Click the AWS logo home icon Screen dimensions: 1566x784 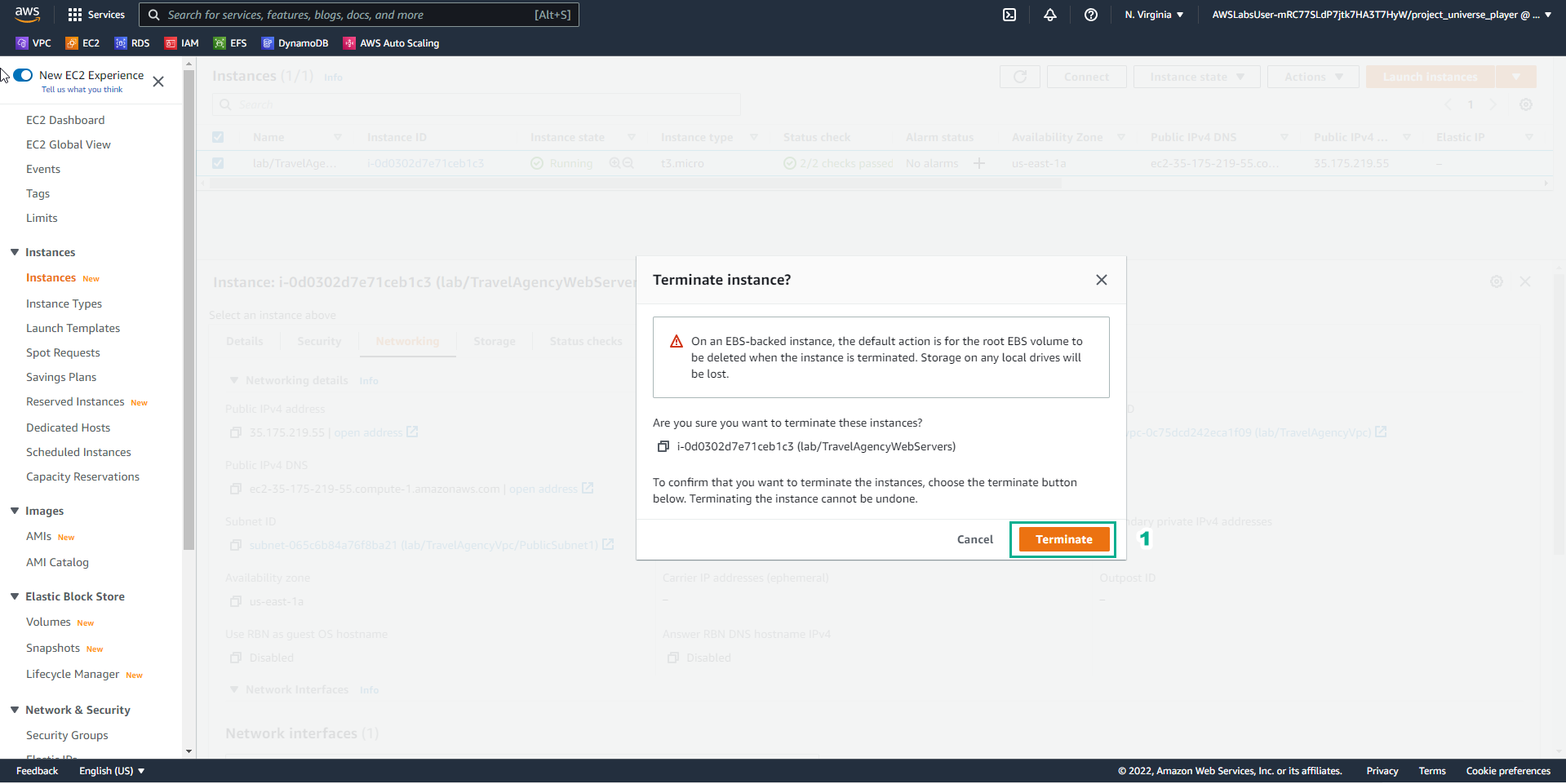tap(27, 14)
